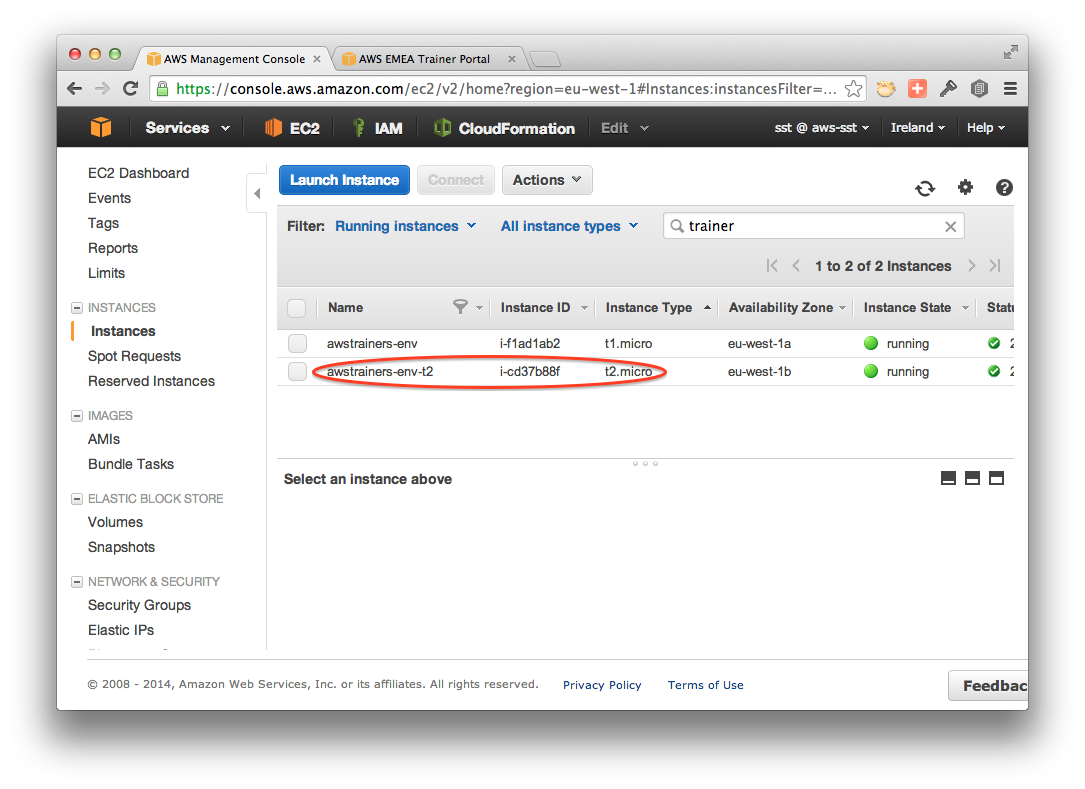Sort by Instance Type column header
This screenshot has height=789, width=1085.
tap(649, 308)
